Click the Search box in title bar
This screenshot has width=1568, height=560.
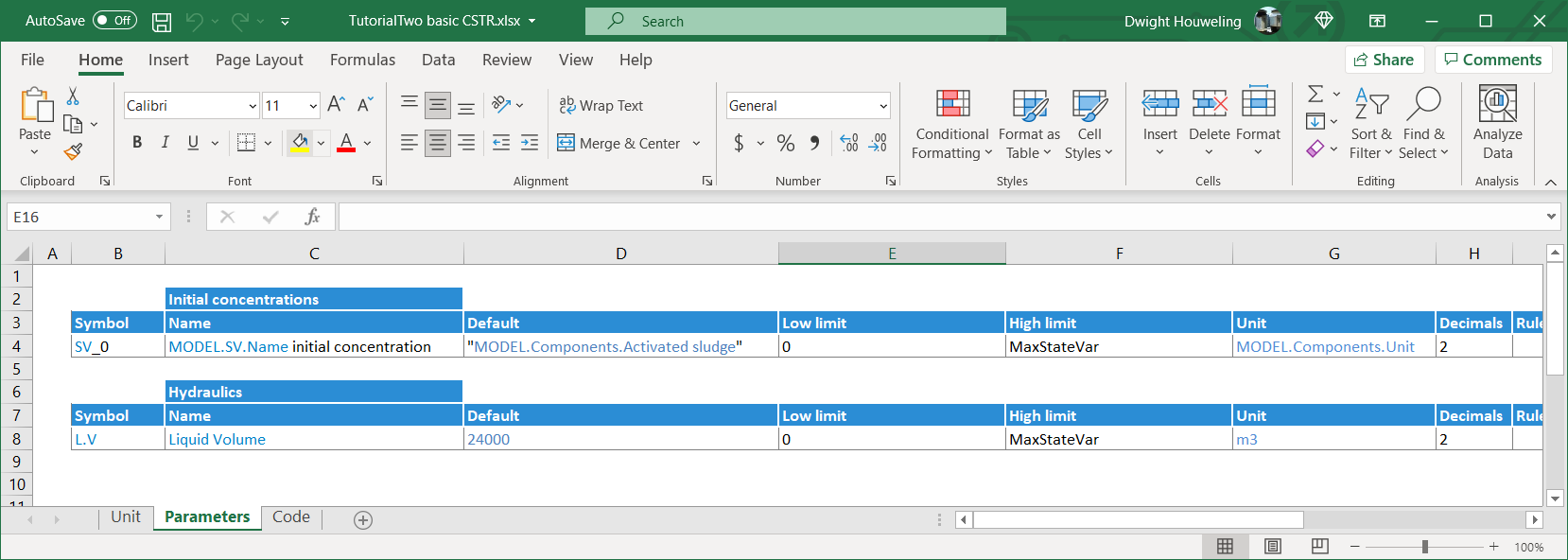794,21
